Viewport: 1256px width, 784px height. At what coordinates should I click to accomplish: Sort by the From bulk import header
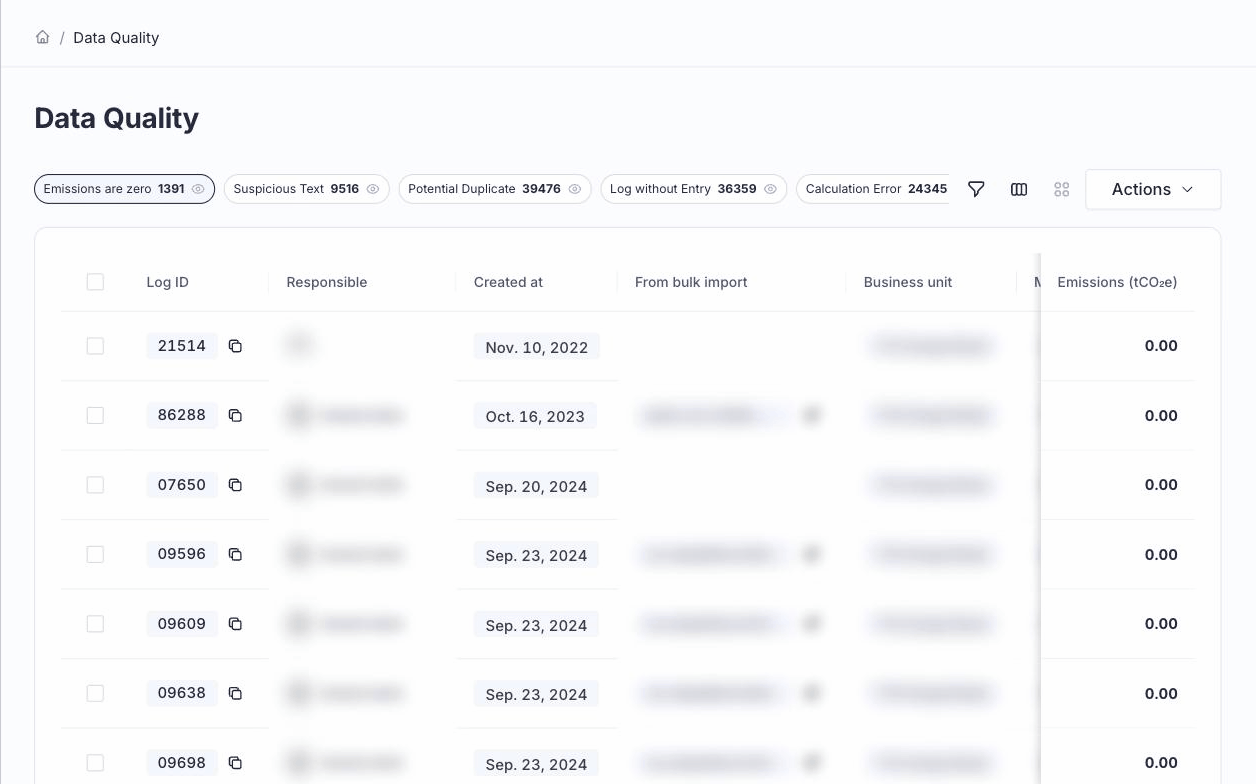[x=691, y=282]
